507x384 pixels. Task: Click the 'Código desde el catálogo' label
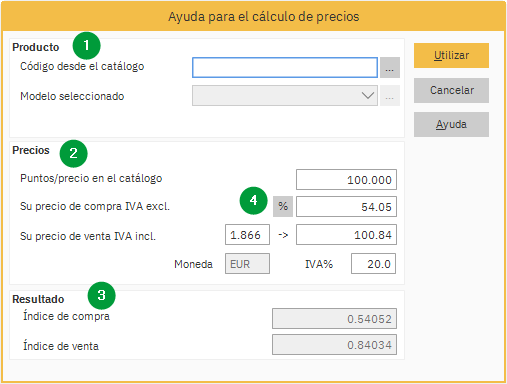(x=82, y=66)
